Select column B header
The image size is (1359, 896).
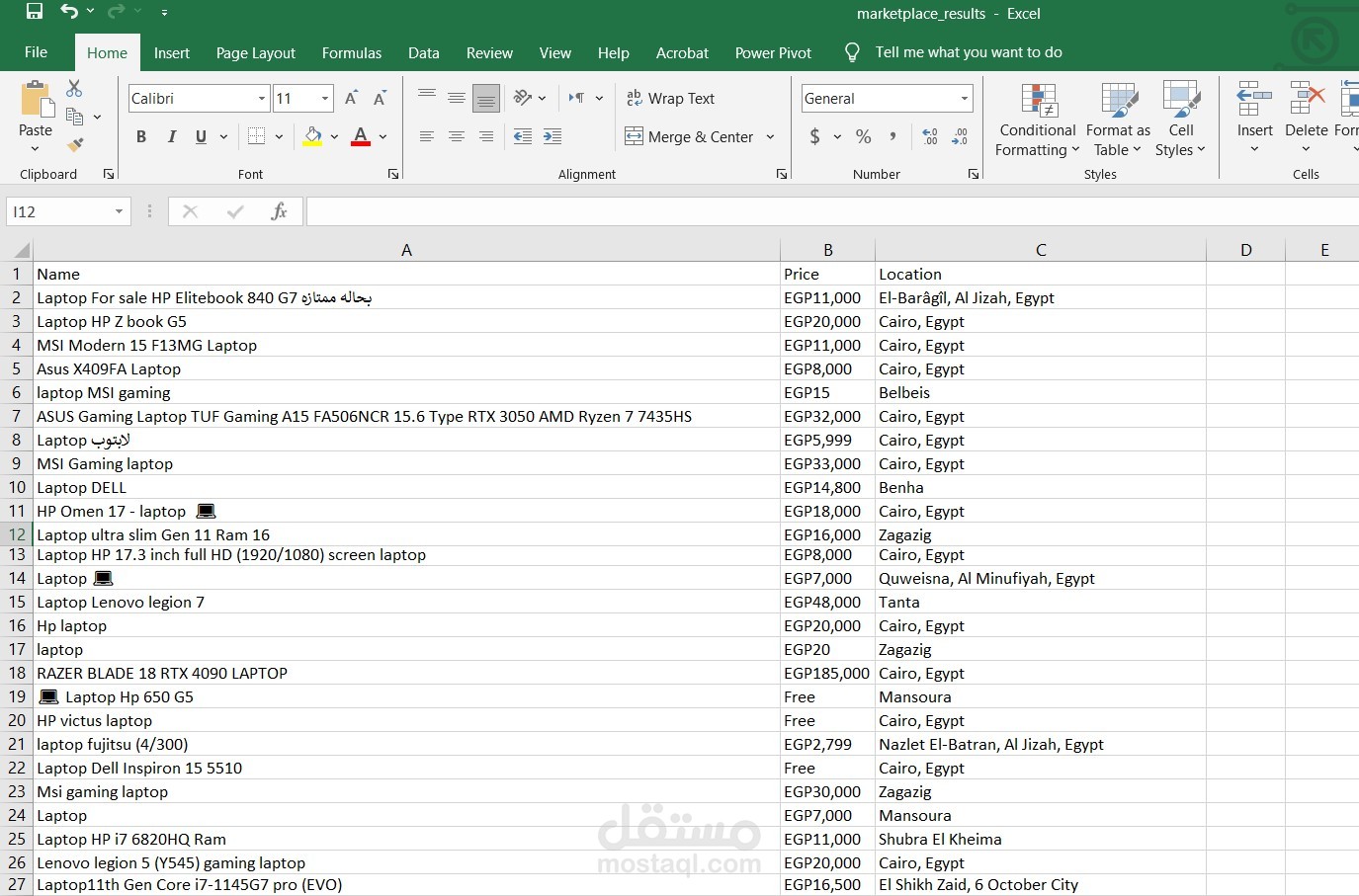point(828,250)
